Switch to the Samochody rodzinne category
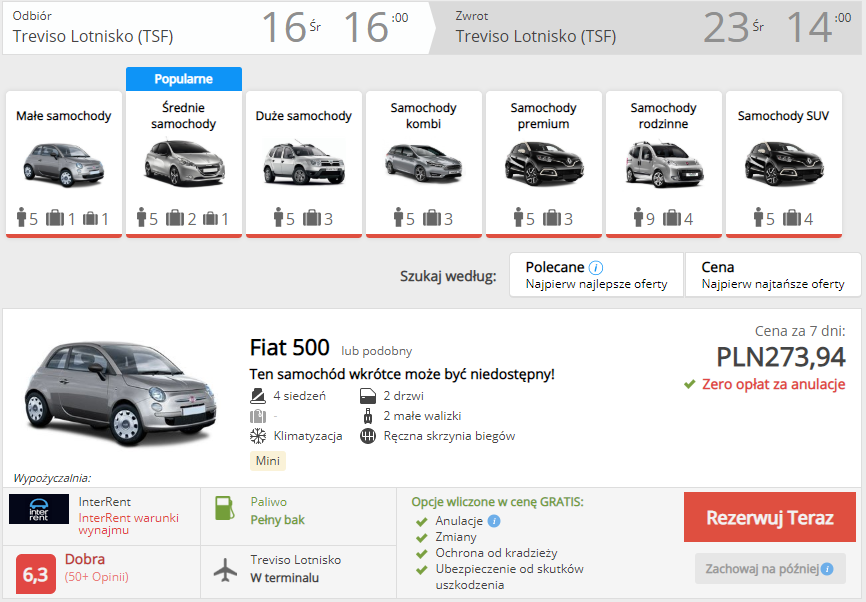Image resolution: width=866 pixels, height=602 pixels. coord(664,165)
